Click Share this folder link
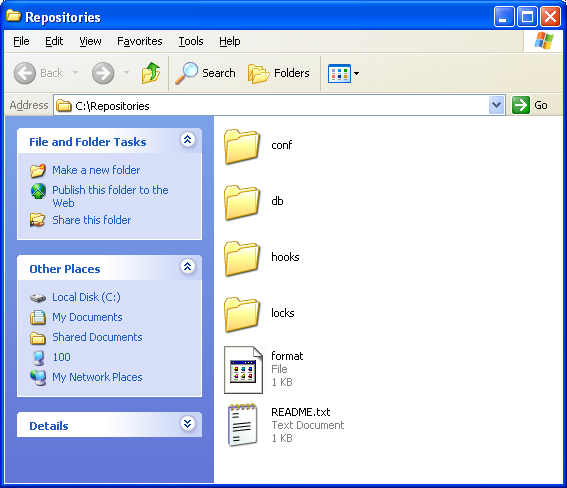 click(x=91, y=220)
